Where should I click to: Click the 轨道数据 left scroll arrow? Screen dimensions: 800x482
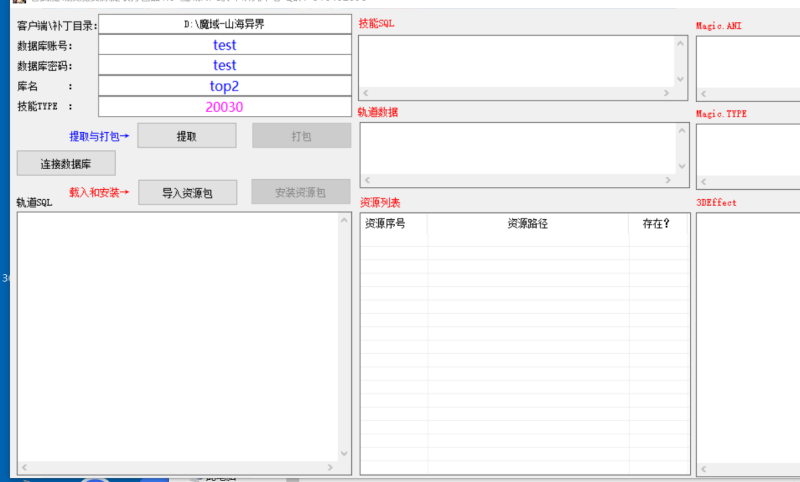click(x=367, y=180)
